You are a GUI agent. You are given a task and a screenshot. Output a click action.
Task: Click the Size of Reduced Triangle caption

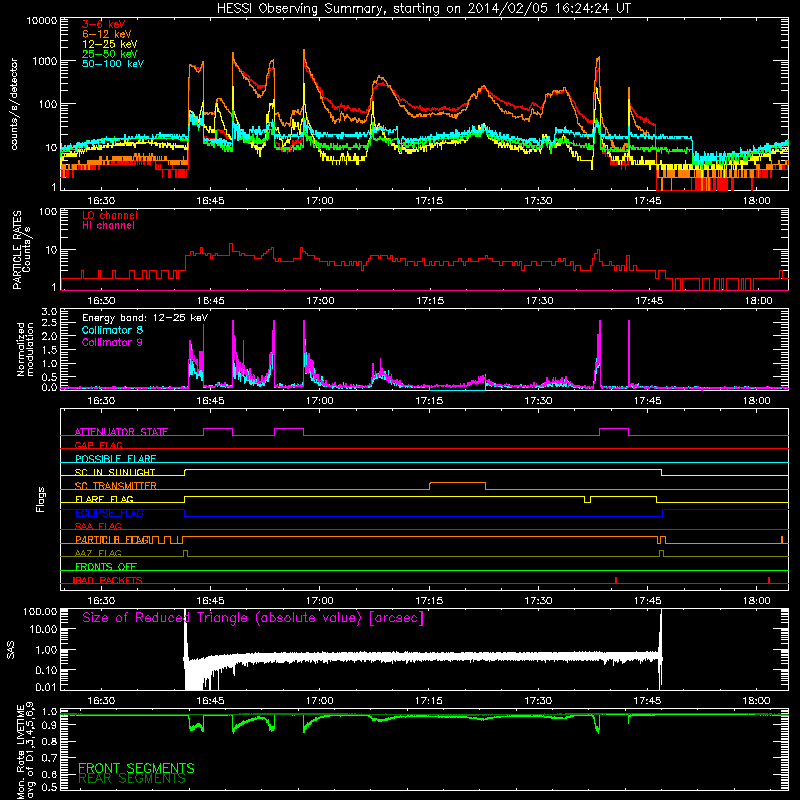(x=253, y=618)
